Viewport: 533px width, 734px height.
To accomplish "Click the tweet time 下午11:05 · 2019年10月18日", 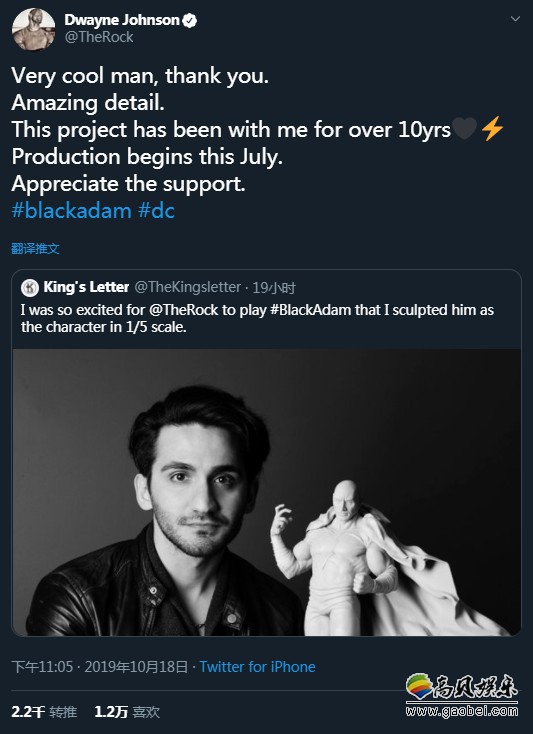I will [100, 667].
